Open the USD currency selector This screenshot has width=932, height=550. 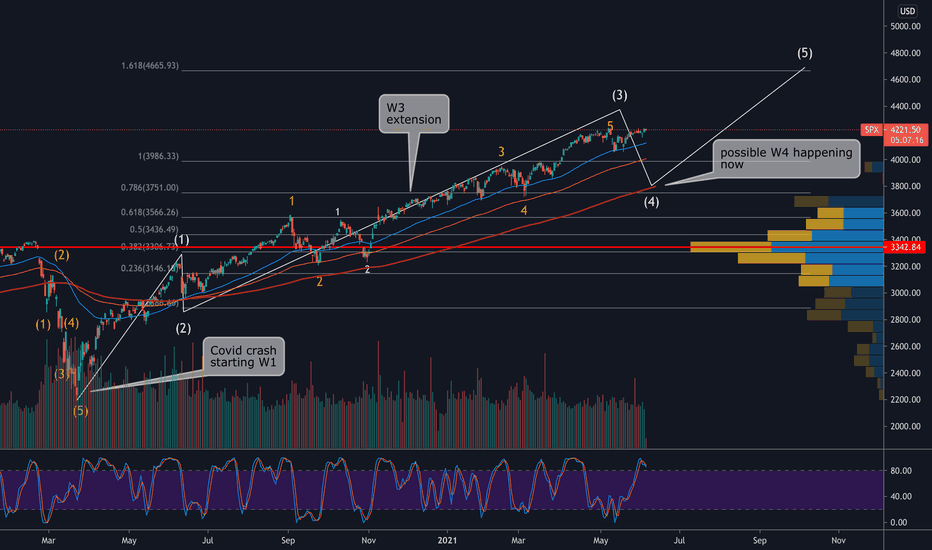coord(907,11)
